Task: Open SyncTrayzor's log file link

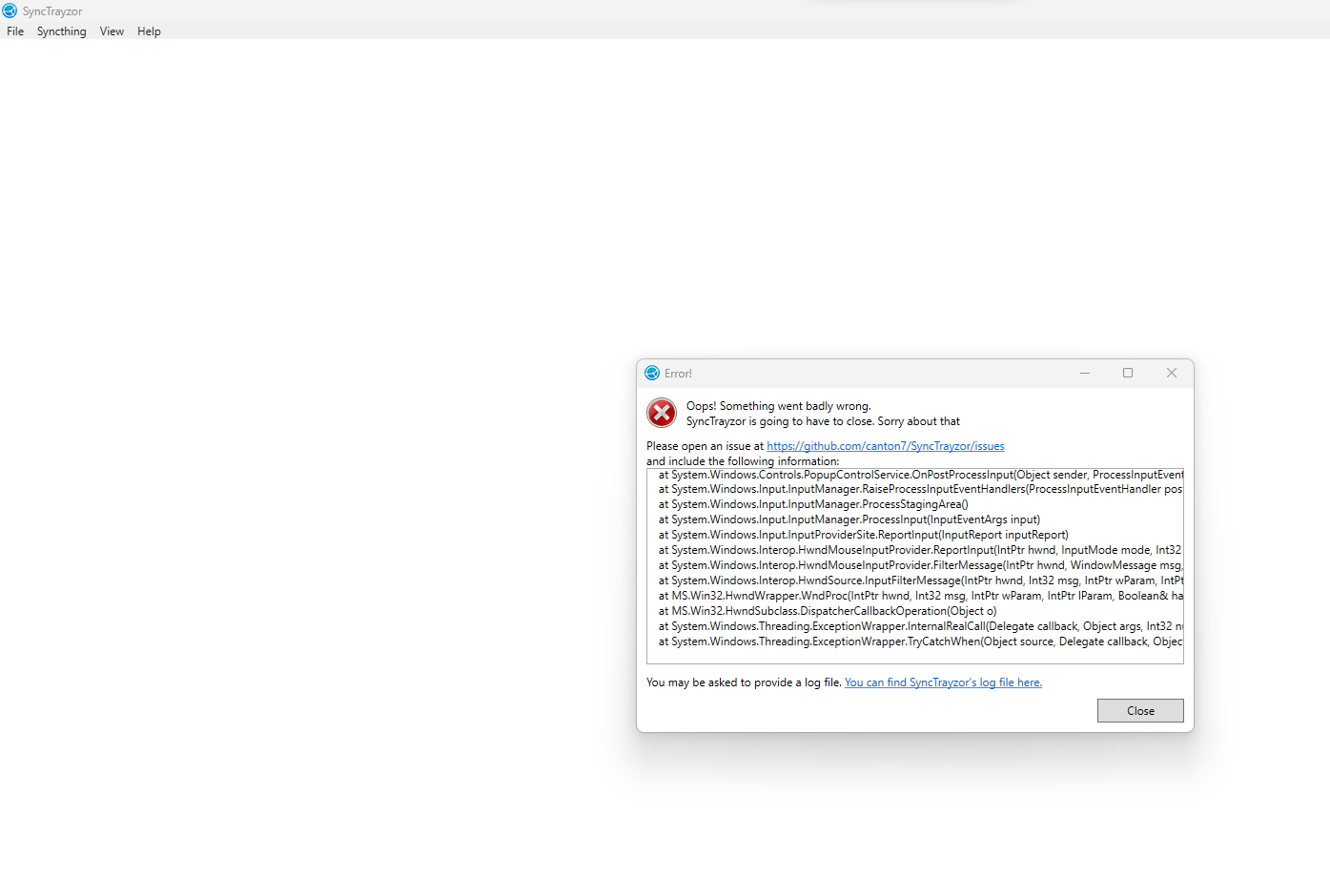Action: [942, 682]
